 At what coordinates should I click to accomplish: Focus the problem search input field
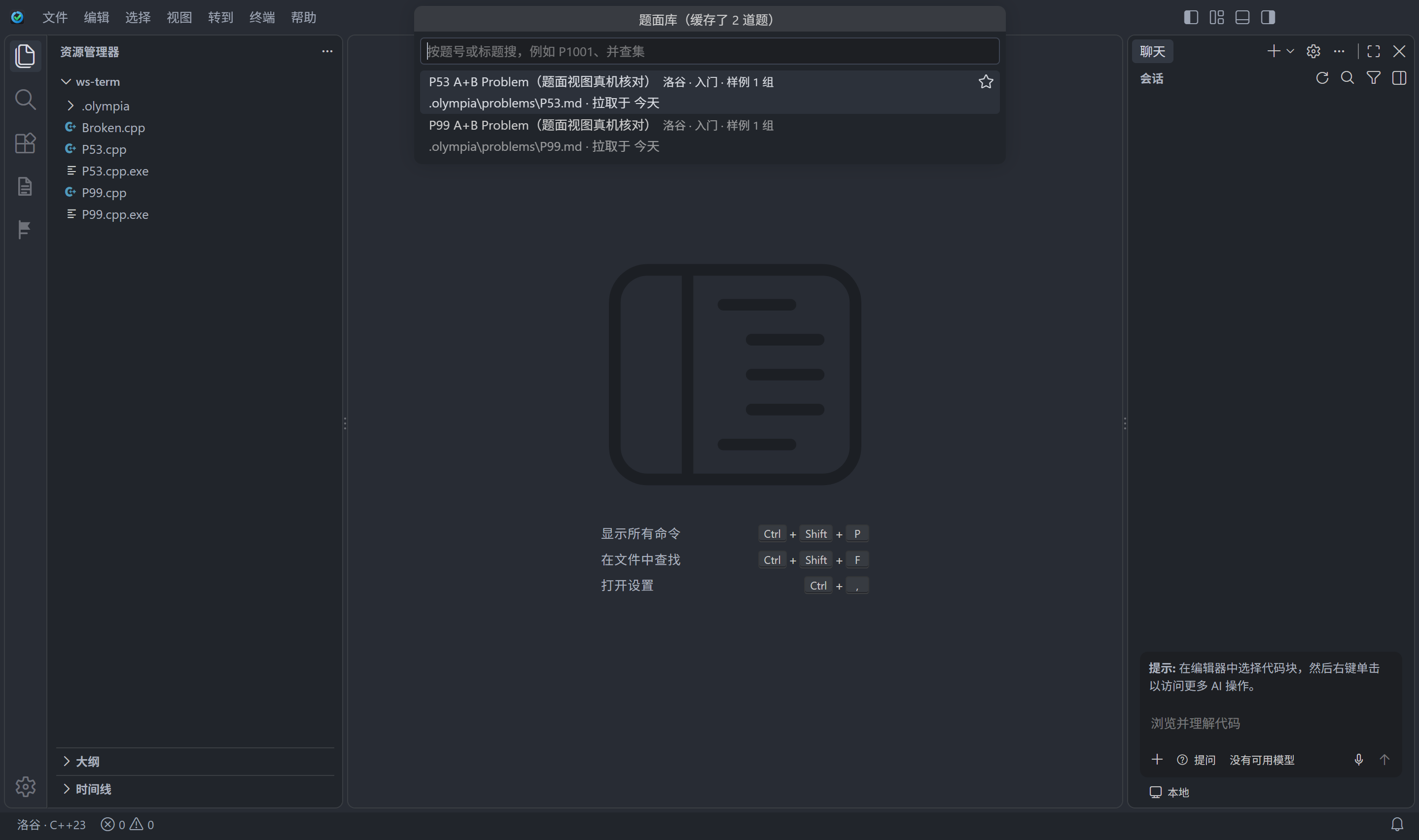[710, 51]
